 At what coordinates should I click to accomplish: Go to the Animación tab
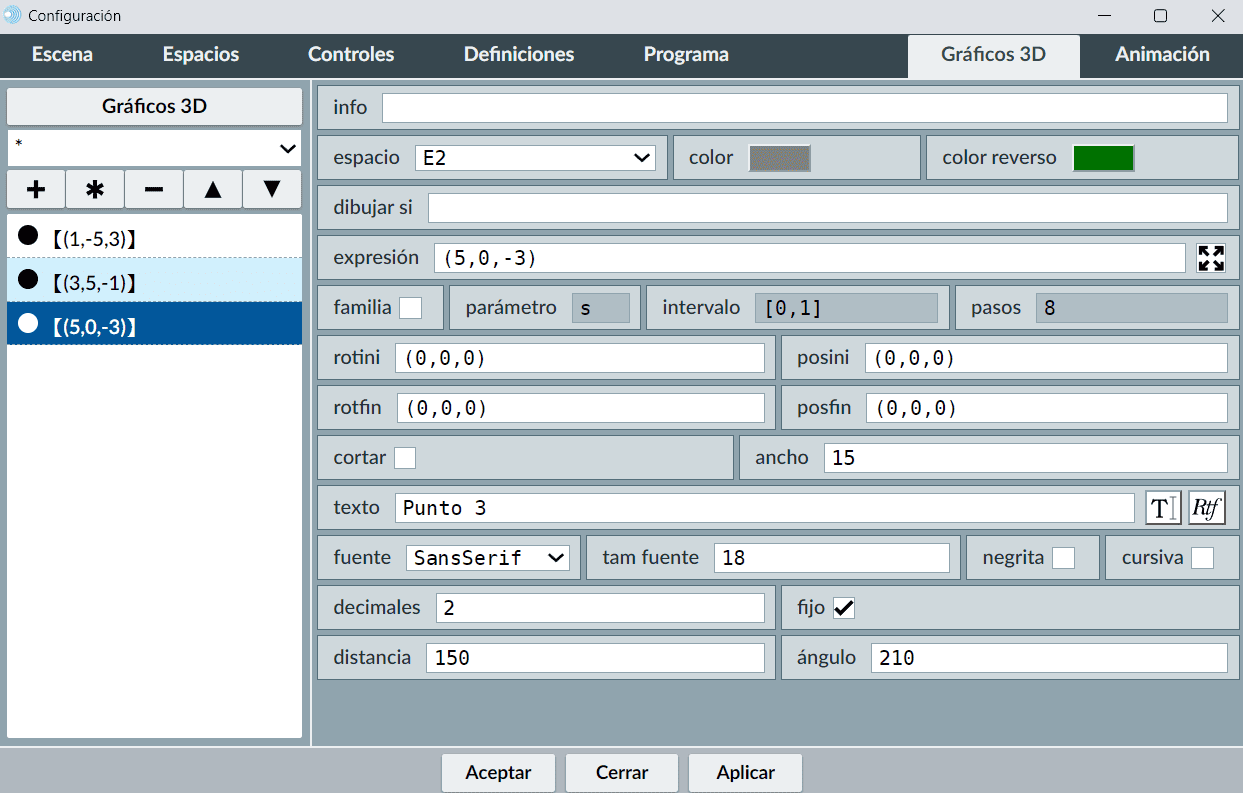point(1162,55)
